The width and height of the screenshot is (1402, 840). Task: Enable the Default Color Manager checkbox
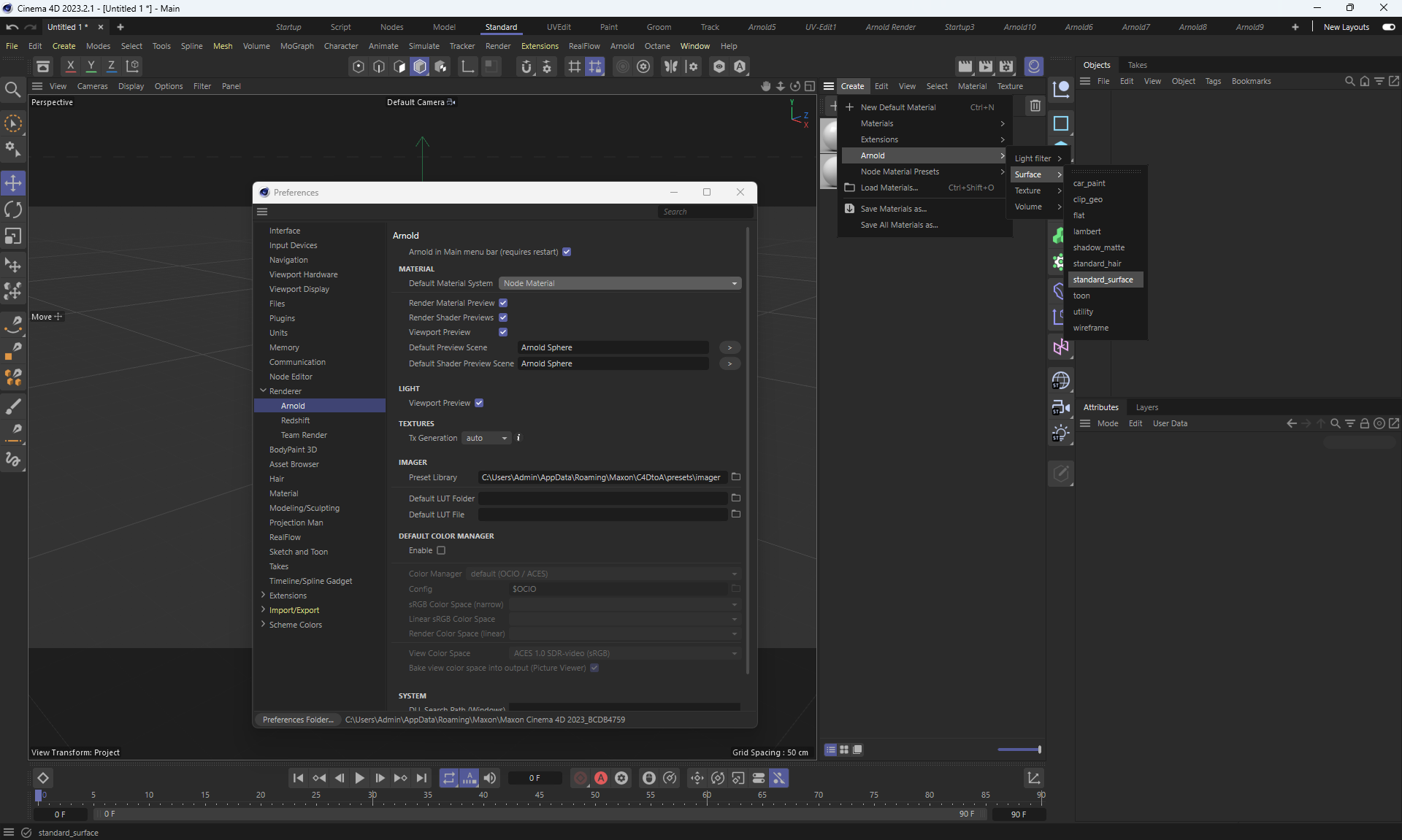pos(441,550)
